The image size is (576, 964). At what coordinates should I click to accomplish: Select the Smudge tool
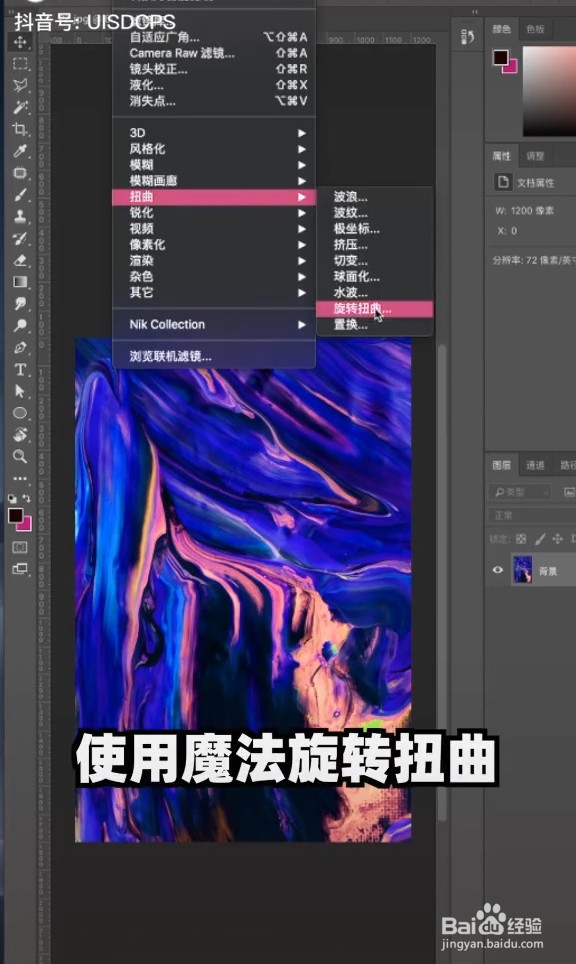click(x=20, y=304)
